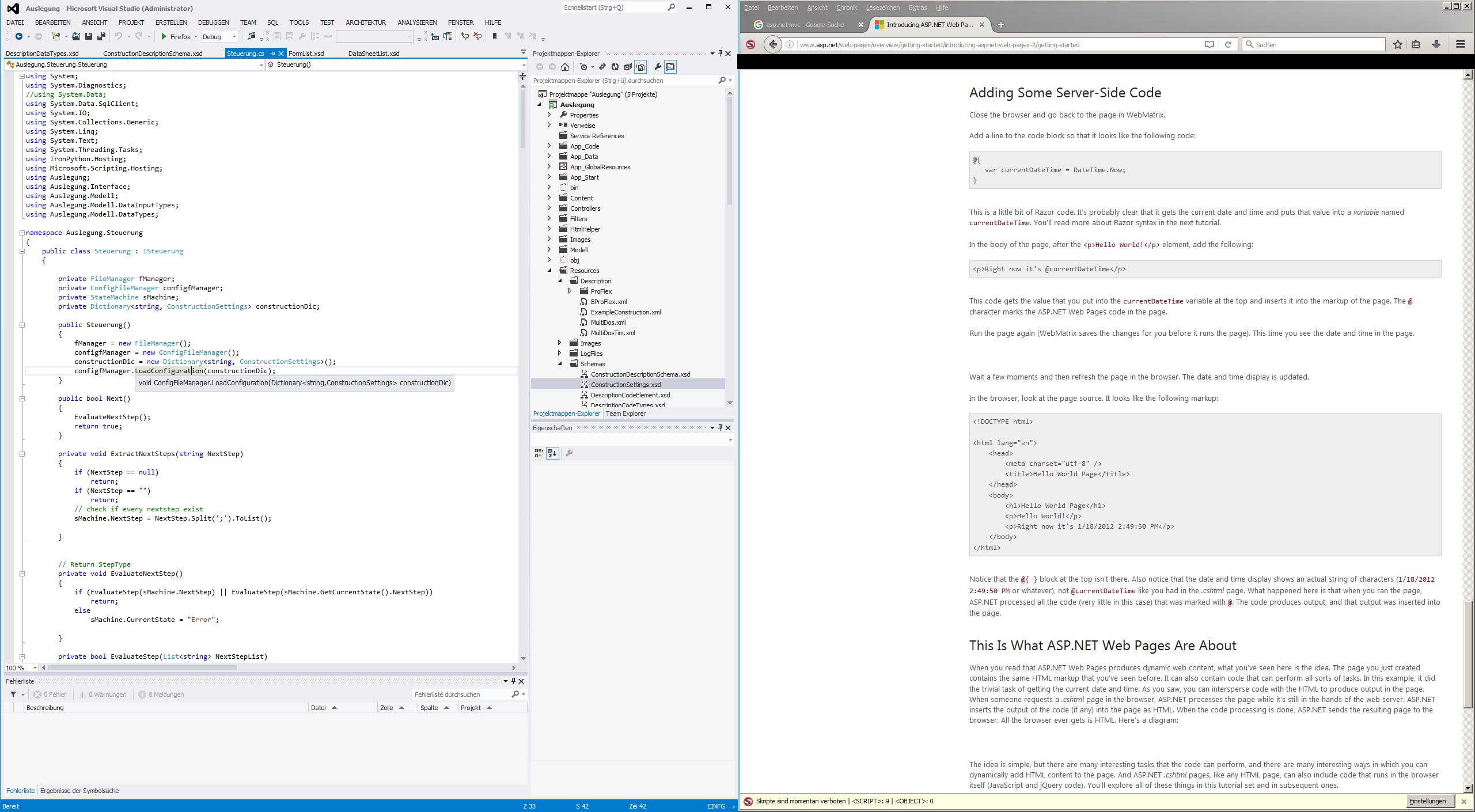
Task: Refresh the Projektmappen-Explorer tree
Action: (x=615, y=67)
